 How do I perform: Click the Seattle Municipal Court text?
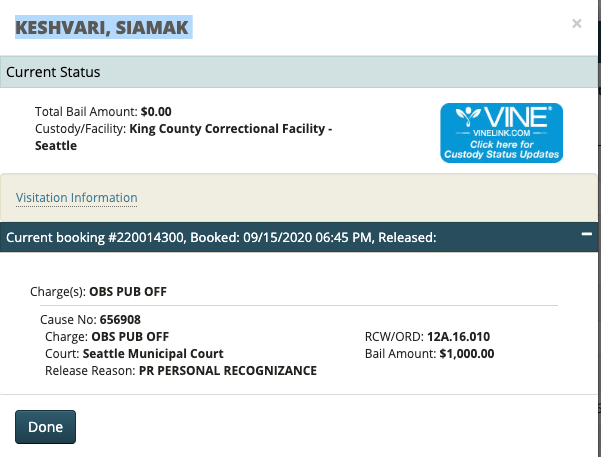(x=153, y=354)
